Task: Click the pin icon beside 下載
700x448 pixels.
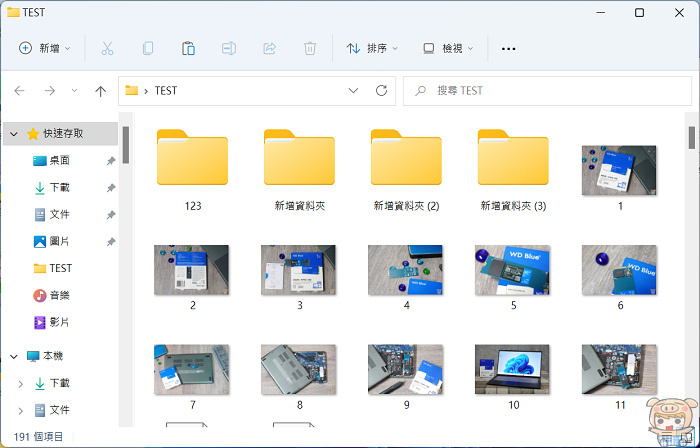Action: coord(111,188)
